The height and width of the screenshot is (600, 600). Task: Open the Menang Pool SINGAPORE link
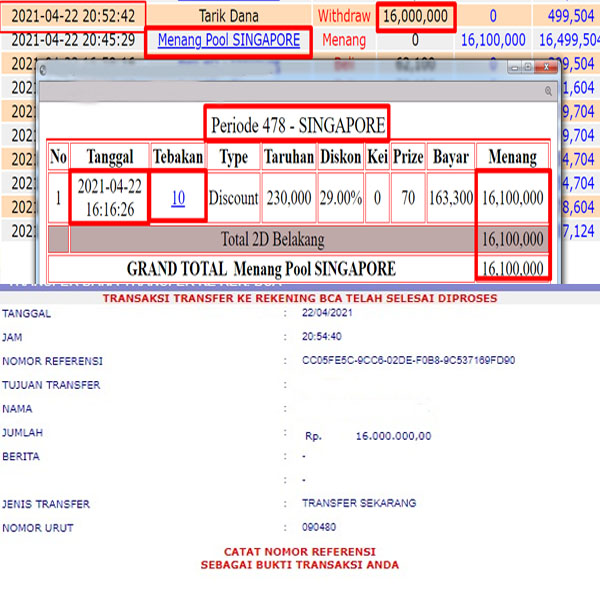(x=228, y=40)
